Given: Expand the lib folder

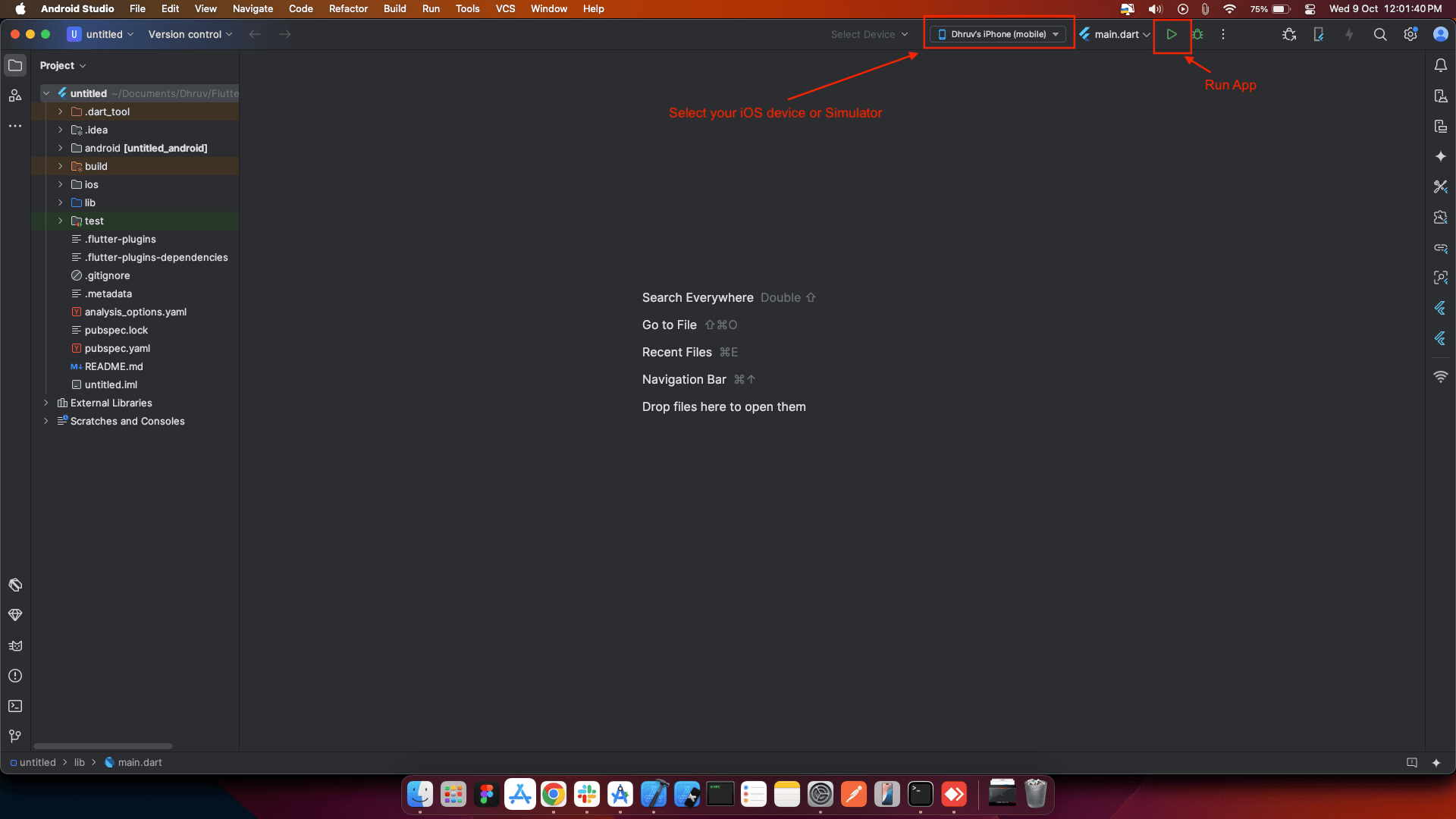Looking at the screenshot, I should (x=61, y=202).
